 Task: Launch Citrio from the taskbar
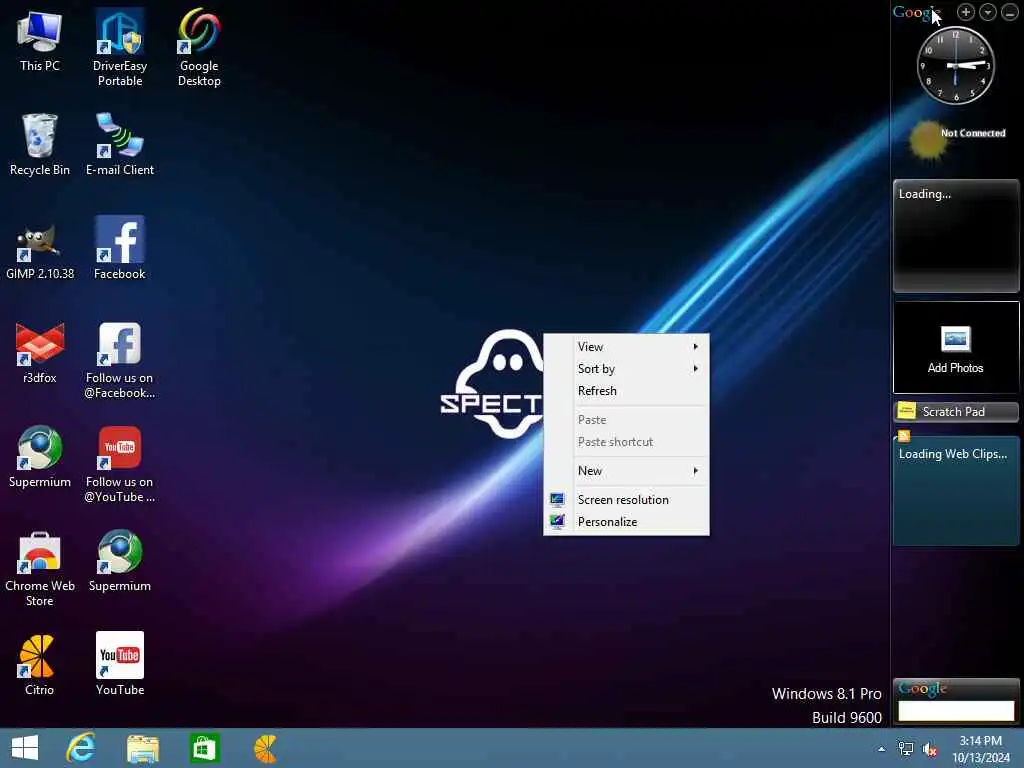coord(265,748)
